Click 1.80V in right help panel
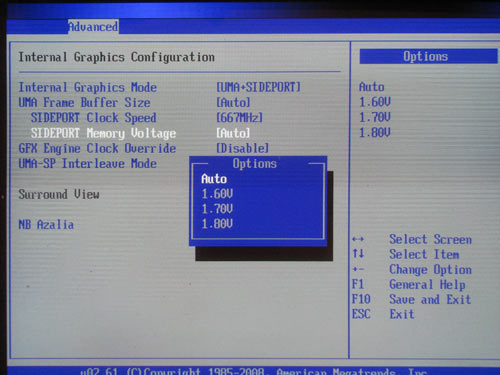 tap(375, 133)
